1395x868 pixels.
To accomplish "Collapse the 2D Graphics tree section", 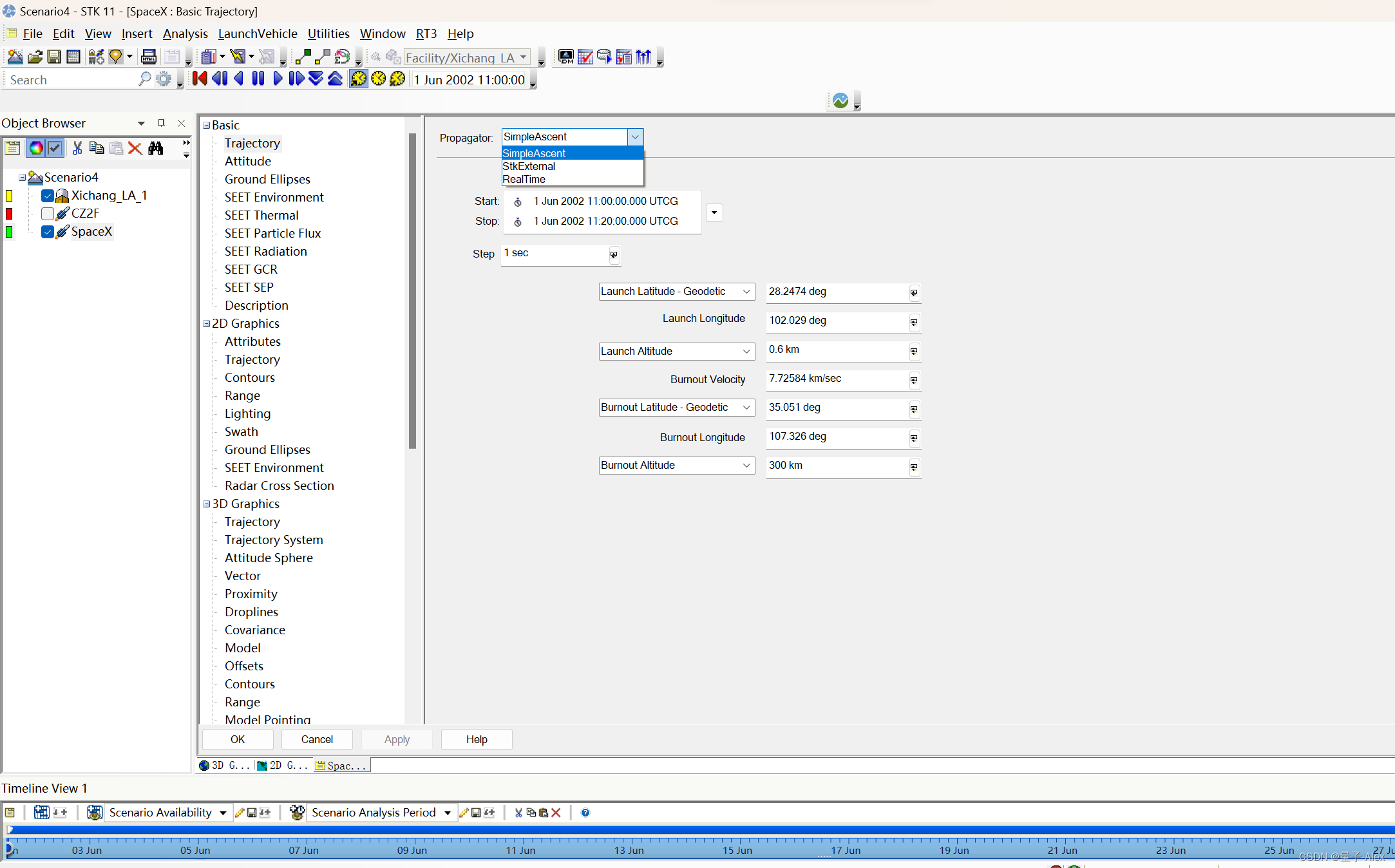I will click(207, 324).
